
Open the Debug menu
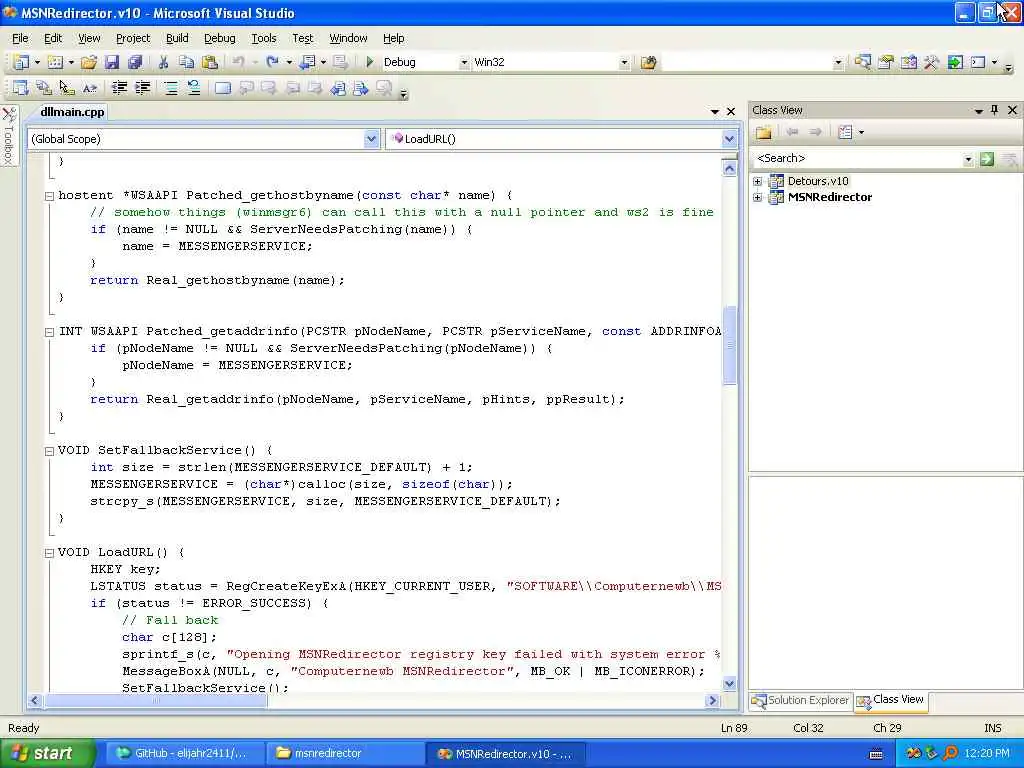coord(219,39)
